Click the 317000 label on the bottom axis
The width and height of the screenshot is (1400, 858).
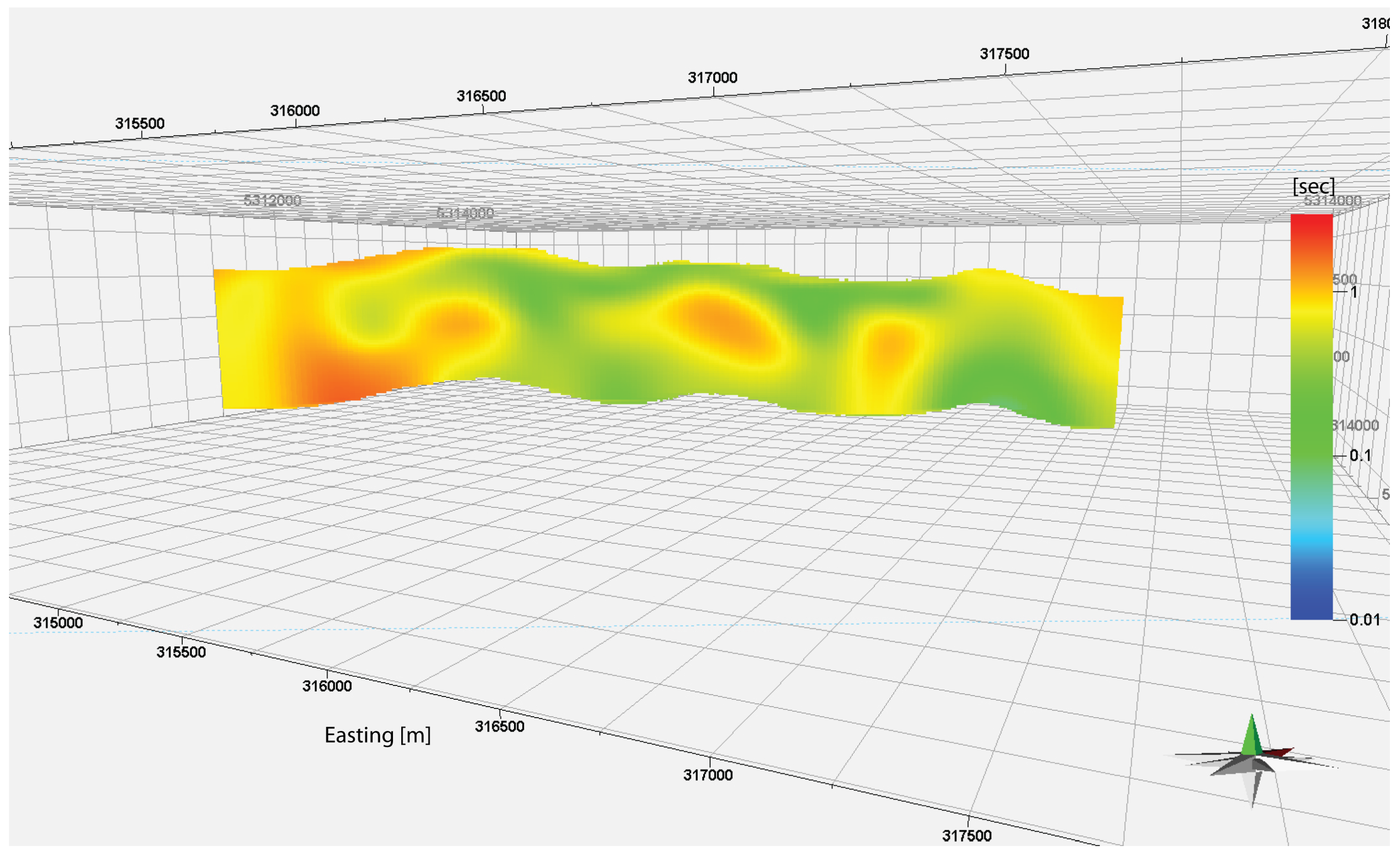tap(707, 775)
